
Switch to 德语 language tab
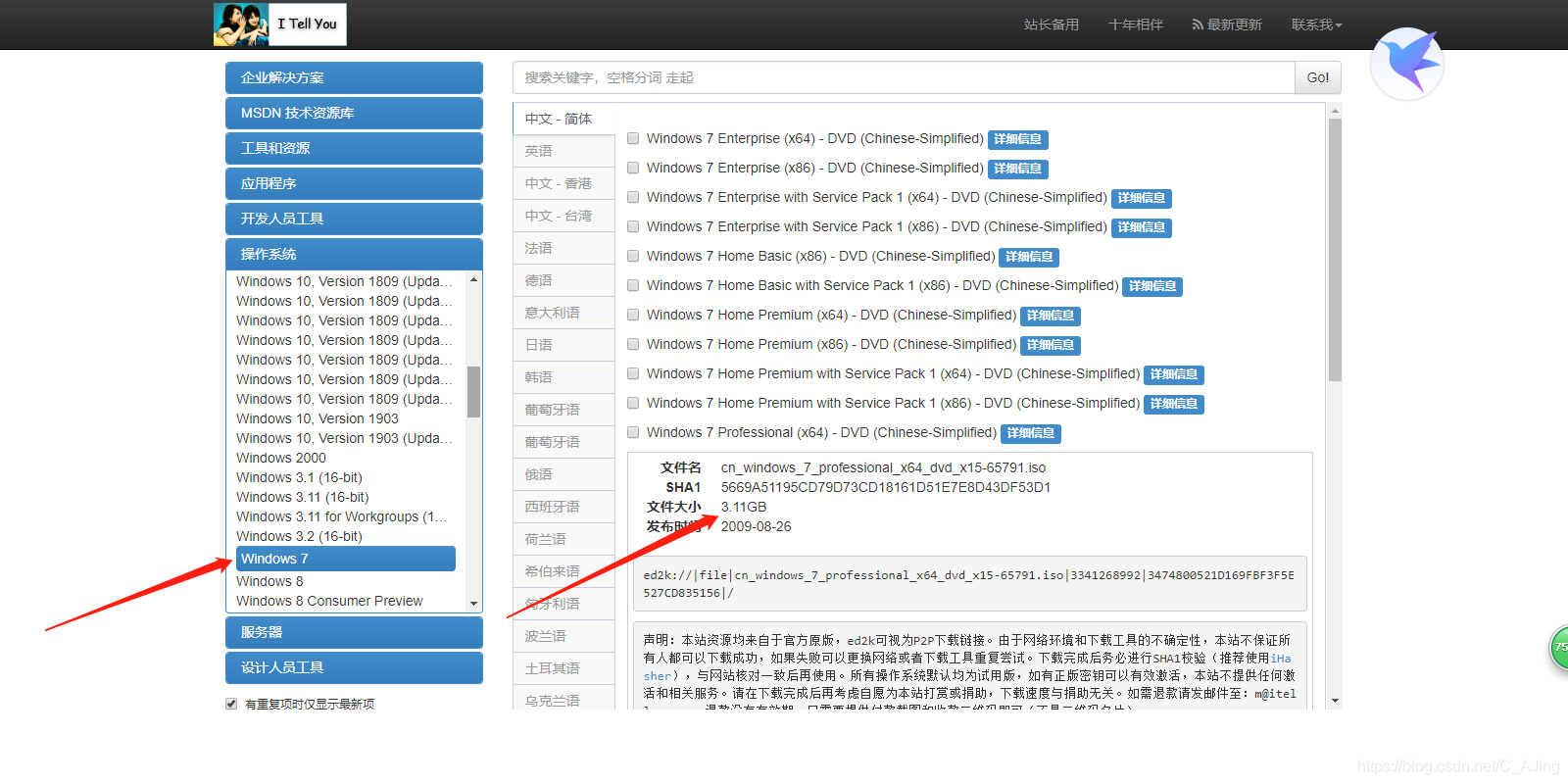tap(563, 280)
